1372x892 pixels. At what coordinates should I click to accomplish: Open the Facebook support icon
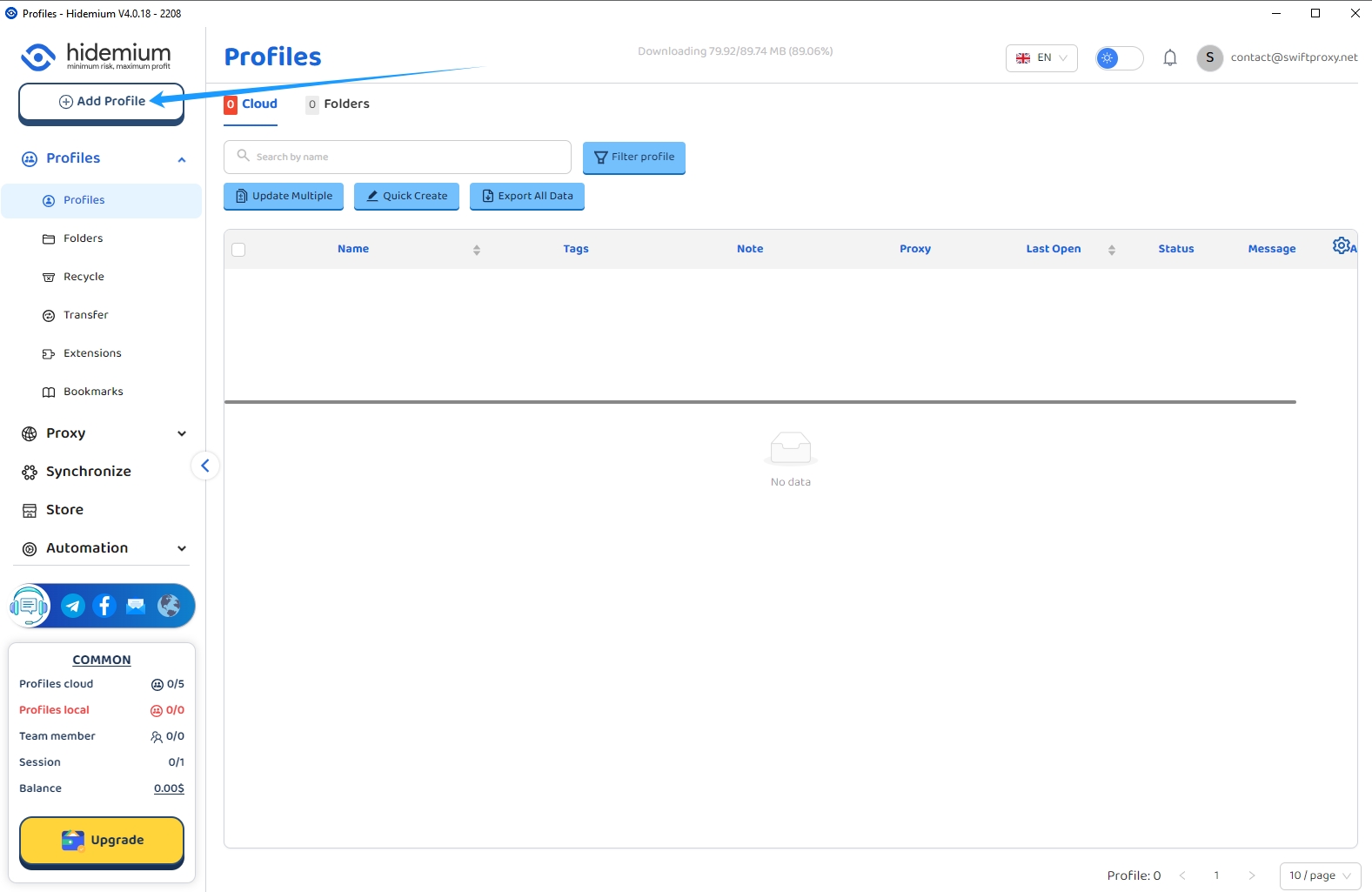click(104, 606)
